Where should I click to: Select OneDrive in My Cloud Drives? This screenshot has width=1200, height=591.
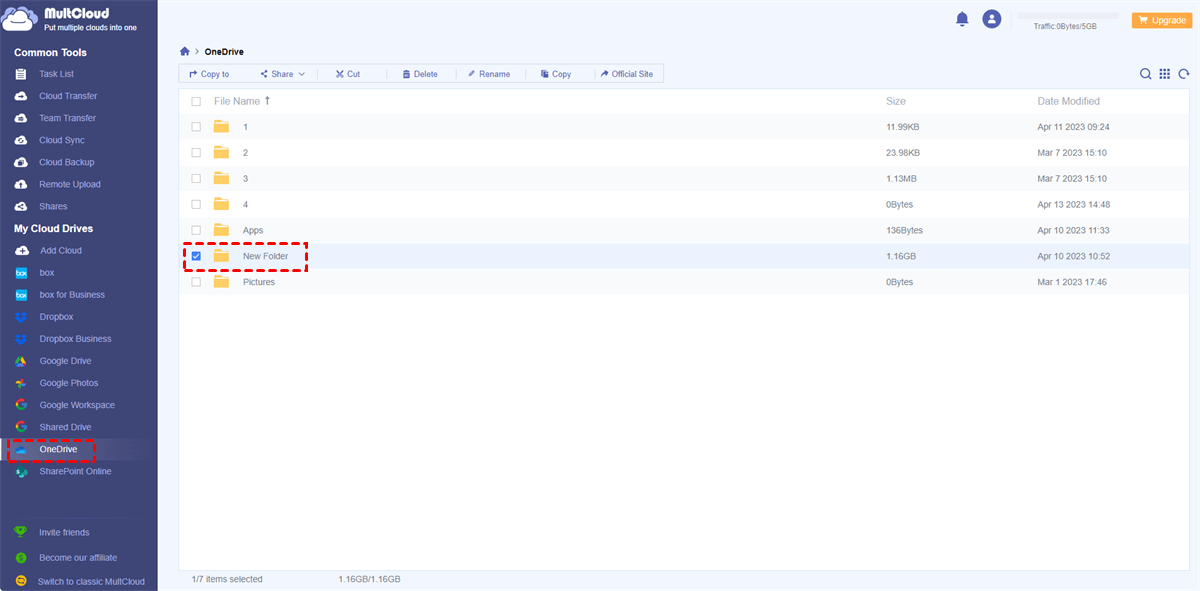tap(58, 449)
